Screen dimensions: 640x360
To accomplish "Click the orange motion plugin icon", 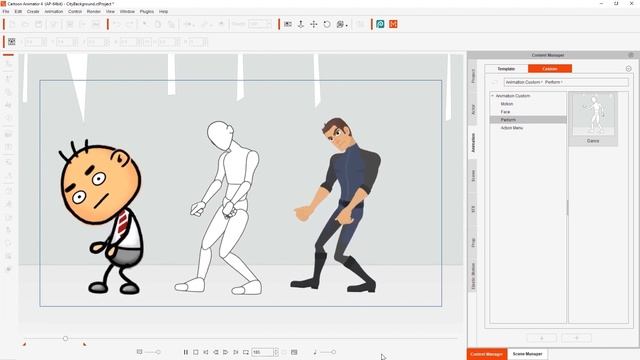I will pyautogui.click(x=393, y=24).
